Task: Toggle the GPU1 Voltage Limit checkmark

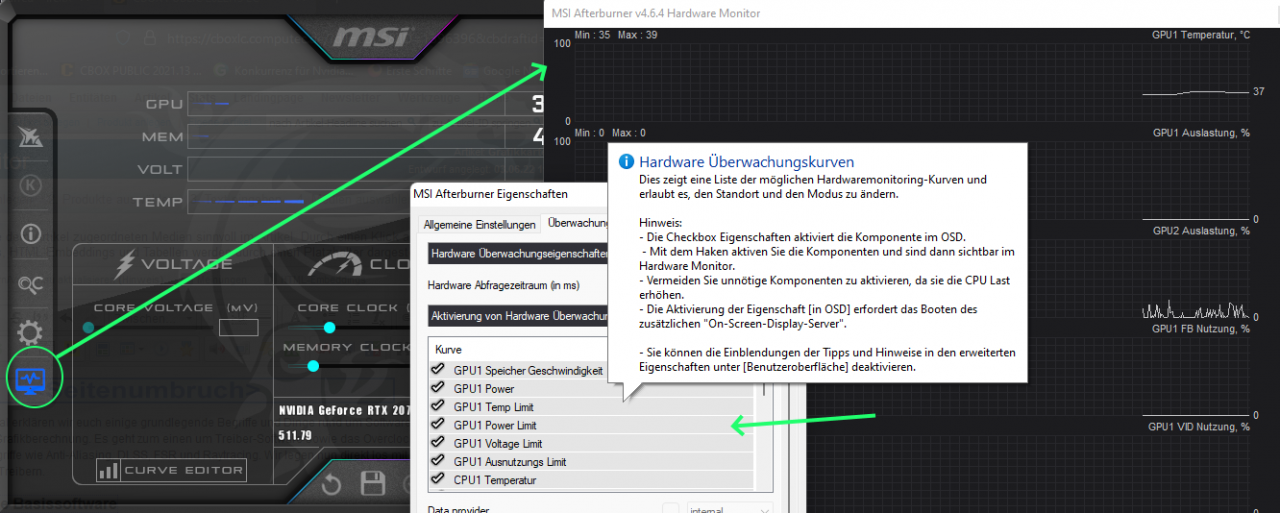Action: (x=437, y=443)
